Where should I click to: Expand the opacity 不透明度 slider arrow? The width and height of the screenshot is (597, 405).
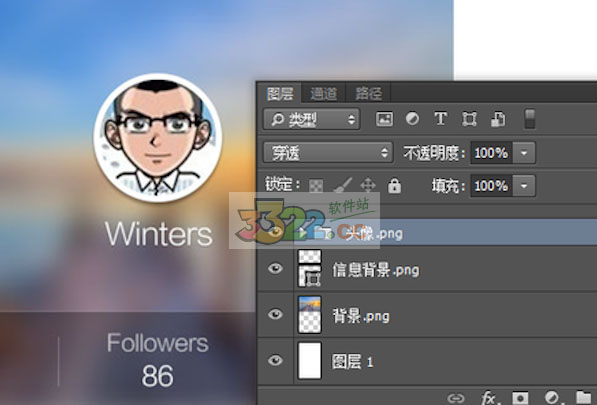click(524, 153)
